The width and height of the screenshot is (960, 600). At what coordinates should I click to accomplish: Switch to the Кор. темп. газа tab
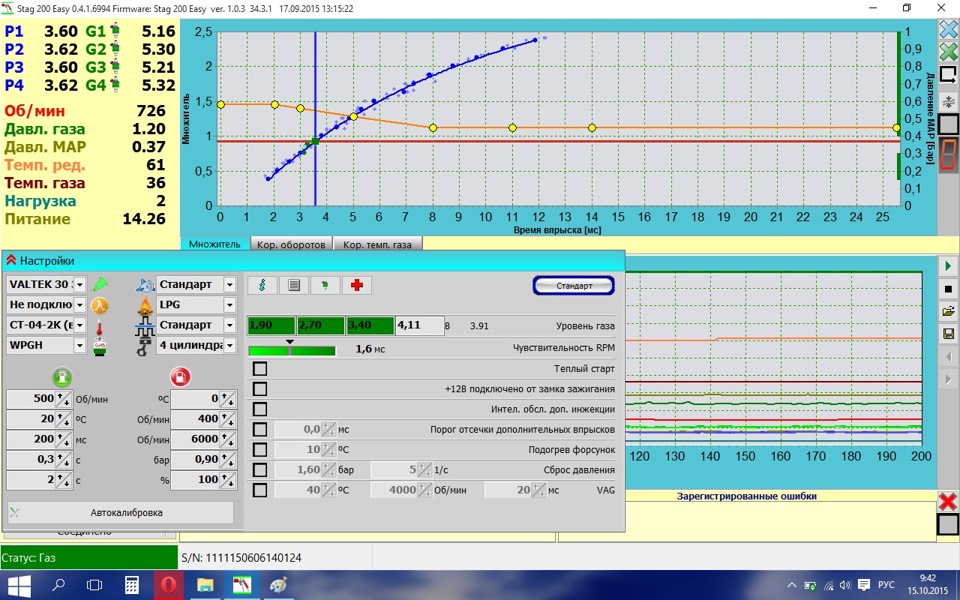[377, 244]
